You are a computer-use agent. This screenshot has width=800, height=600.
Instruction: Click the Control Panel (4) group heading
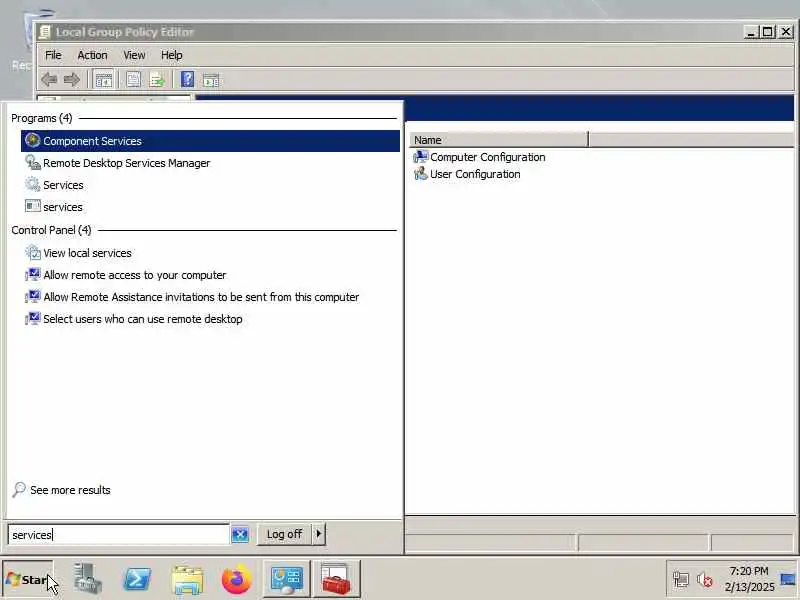click(51, 230)
